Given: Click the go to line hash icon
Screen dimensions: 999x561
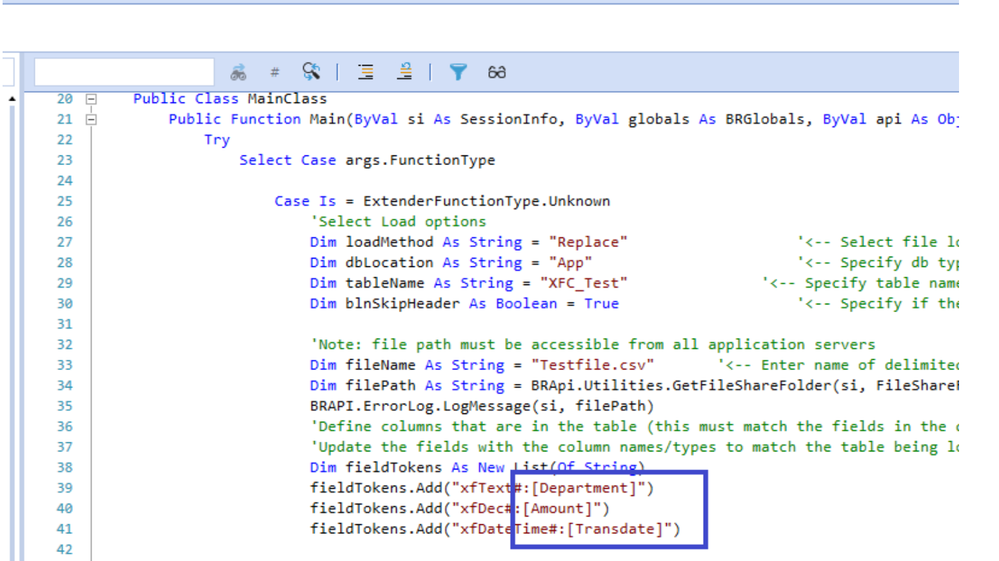Looking at the screenshot, I should click(275, 72).
